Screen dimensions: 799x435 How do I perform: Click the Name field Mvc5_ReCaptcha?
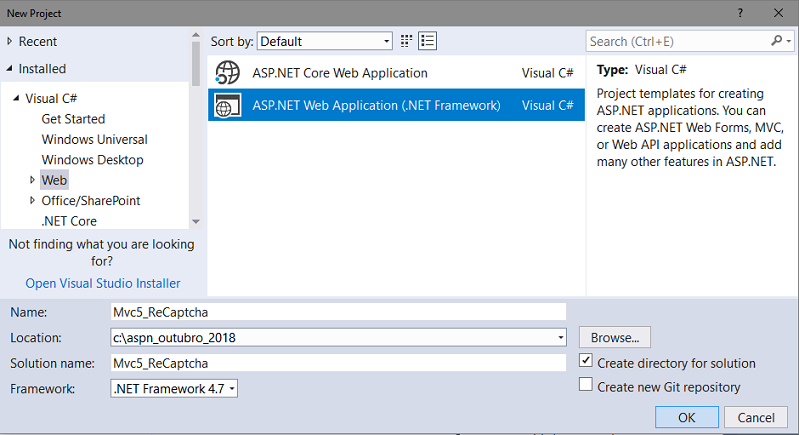pyautogui.click(x=338, y=312)
